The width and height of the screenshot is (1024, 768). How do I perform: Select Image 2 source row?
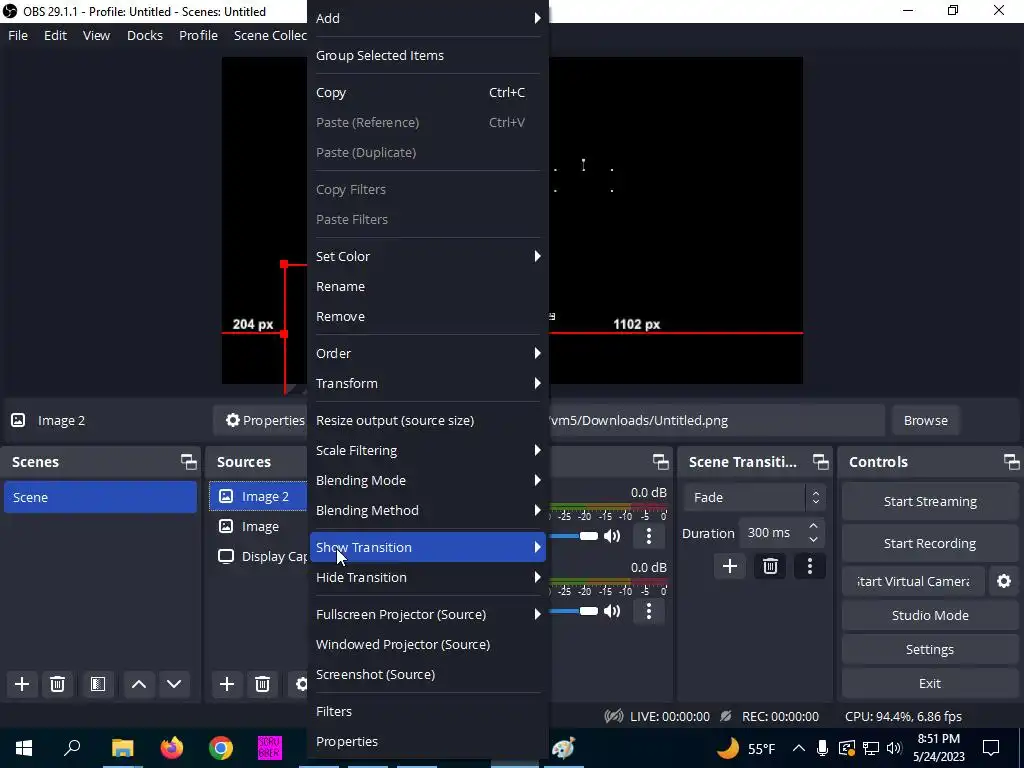pos(259,496)
